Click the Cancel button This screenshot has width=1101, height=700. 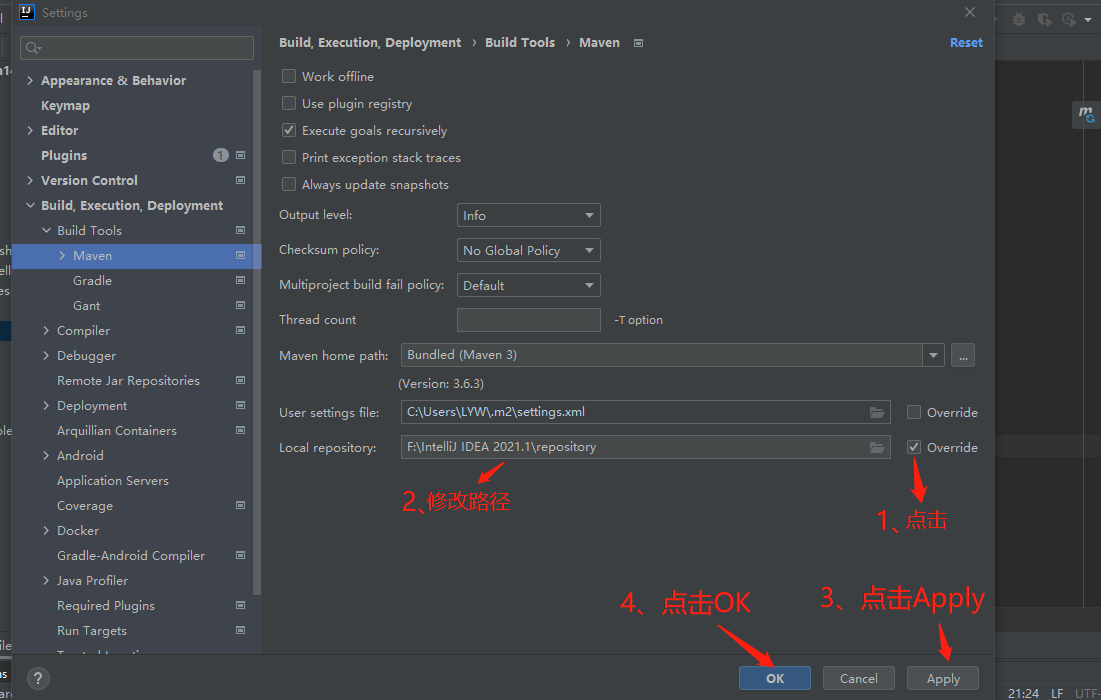pos(858,678)
